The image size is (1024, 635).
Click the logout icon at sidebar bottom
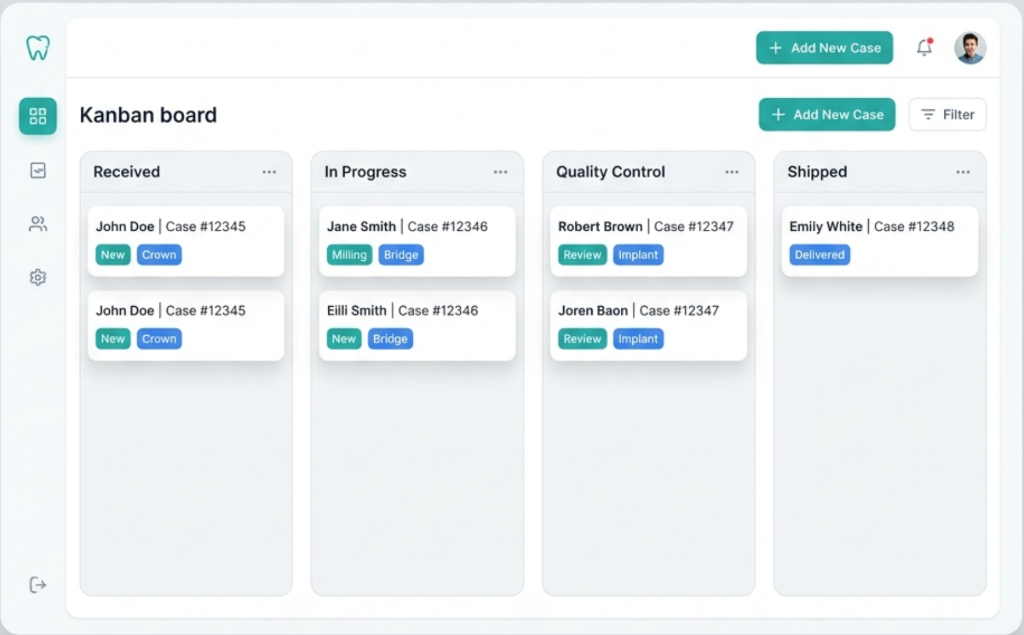[x=37, y=585]
